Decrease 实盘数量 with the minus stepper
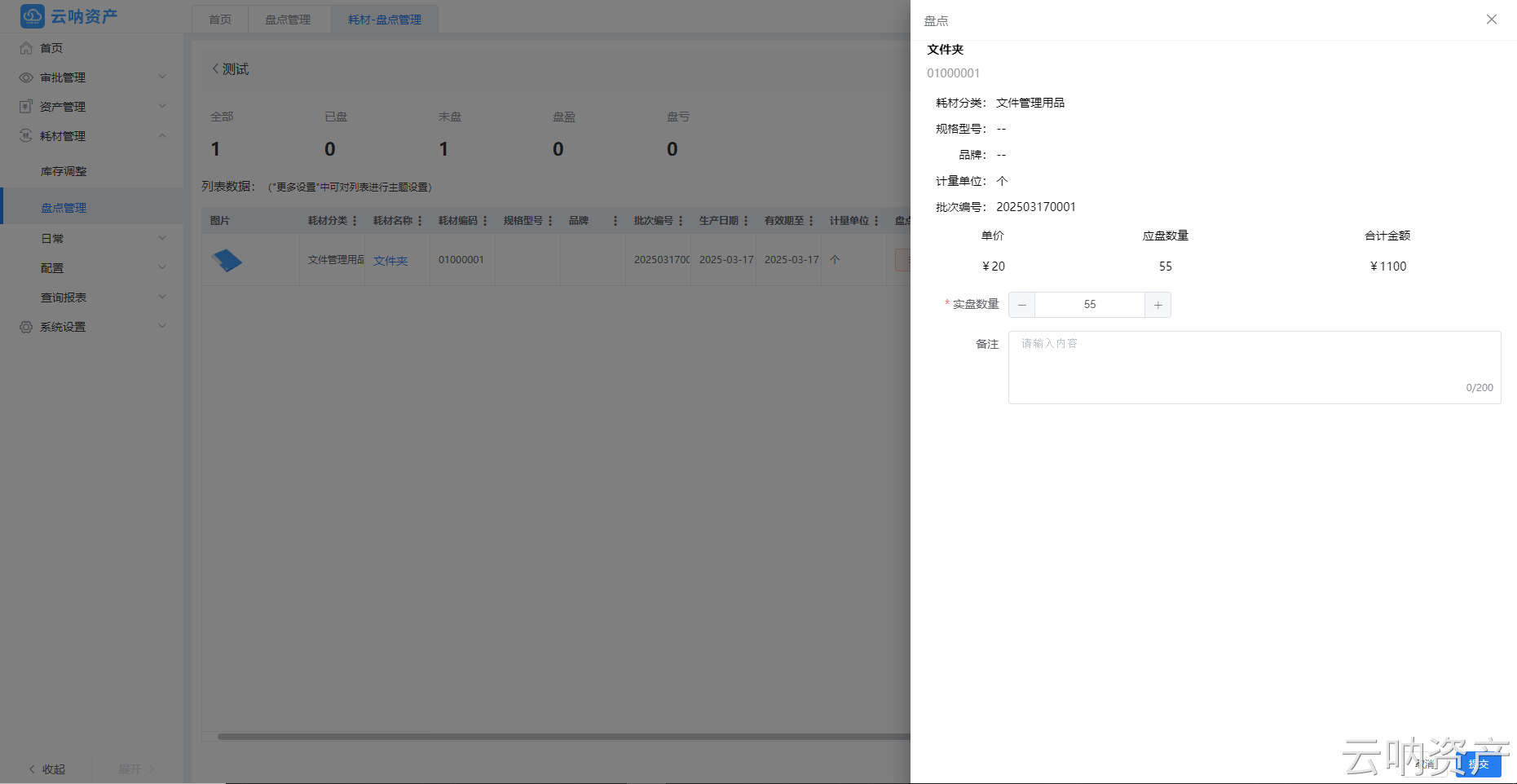The width and height of the screenshot is (1517, 784). (x=1021, y=305)
